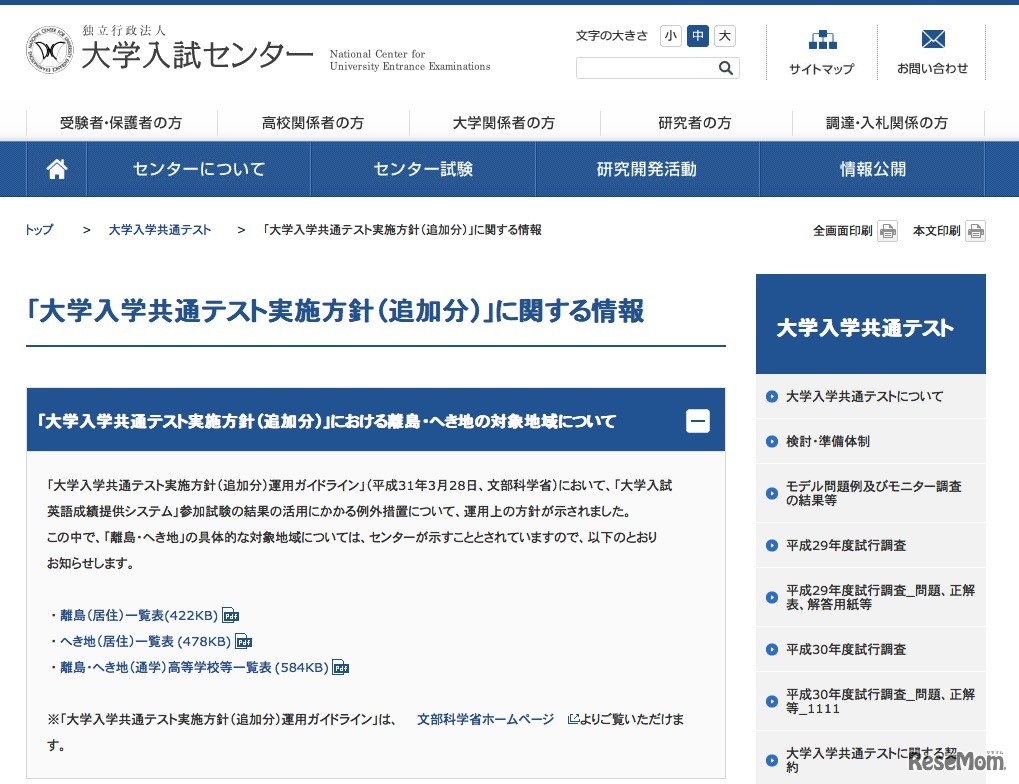
Task: Select 研究者の方 tab
Action: (695, 122)
